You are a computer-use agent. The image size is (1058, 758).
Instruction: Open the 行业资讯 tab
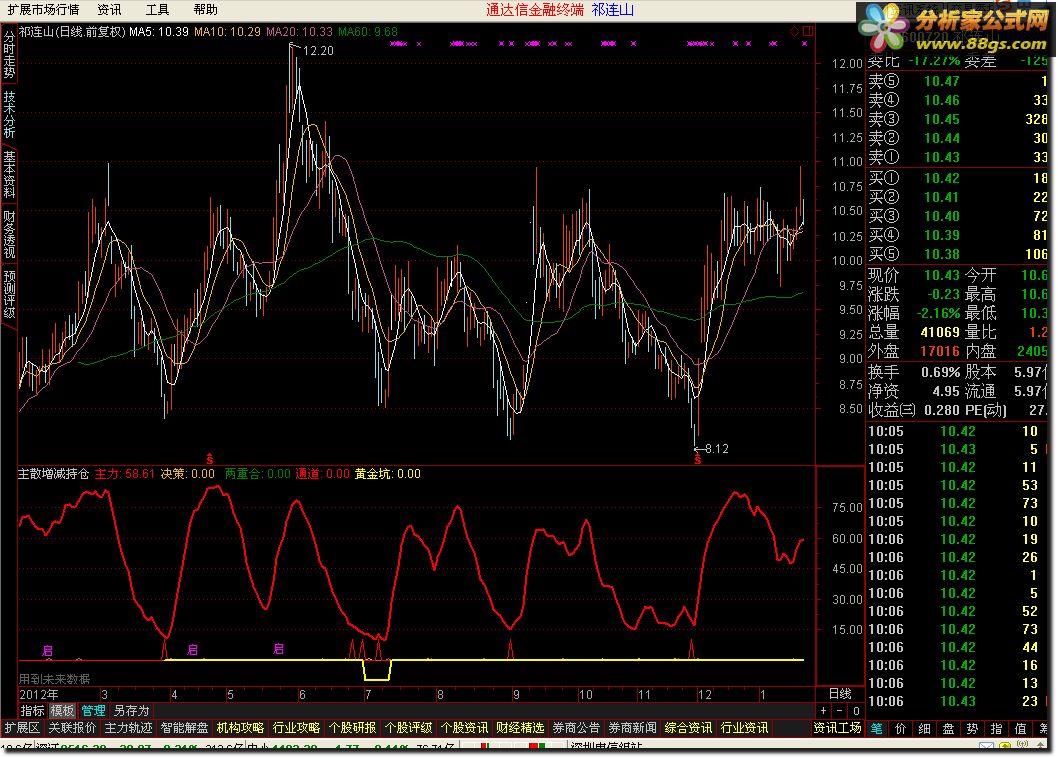[x=744, y=728]
